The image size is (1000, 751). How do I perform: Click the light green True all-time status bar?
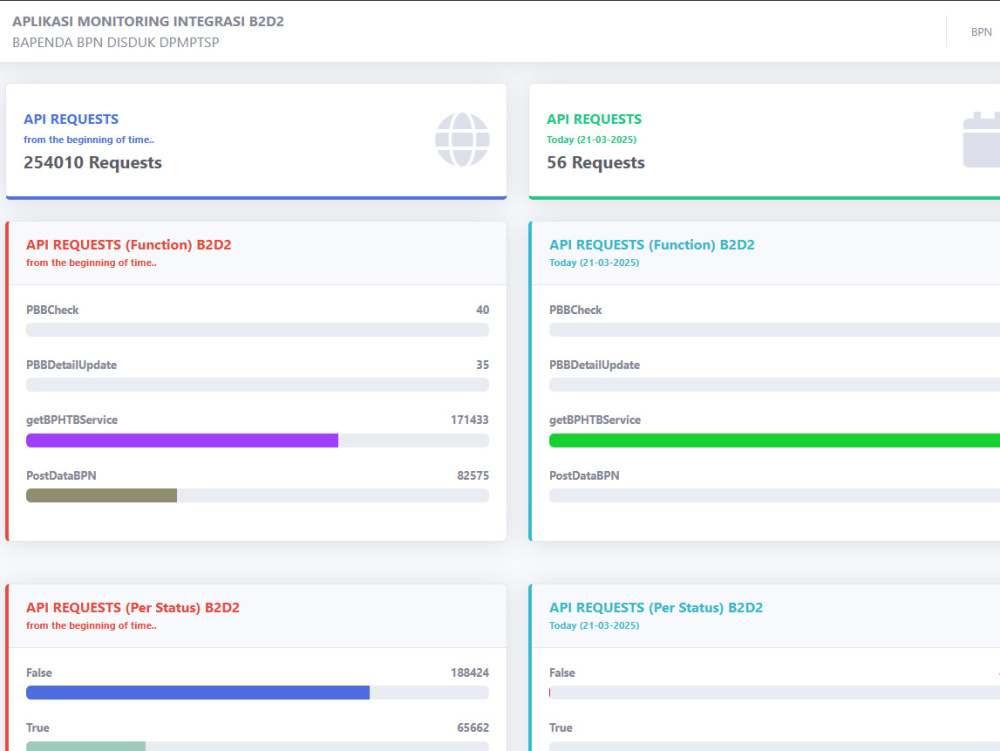85,746
